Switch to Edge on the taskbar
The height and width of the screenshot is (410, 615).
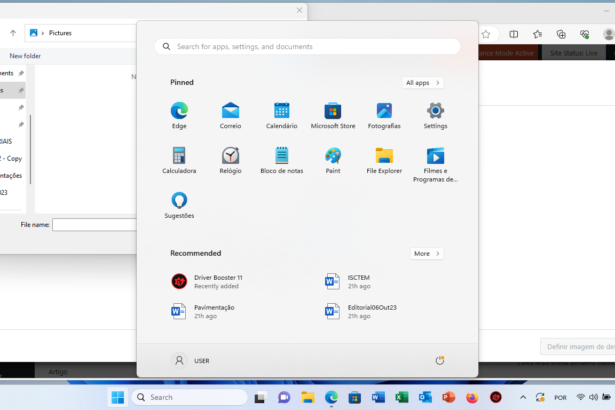pyautogui.click(x=331, y=397)
